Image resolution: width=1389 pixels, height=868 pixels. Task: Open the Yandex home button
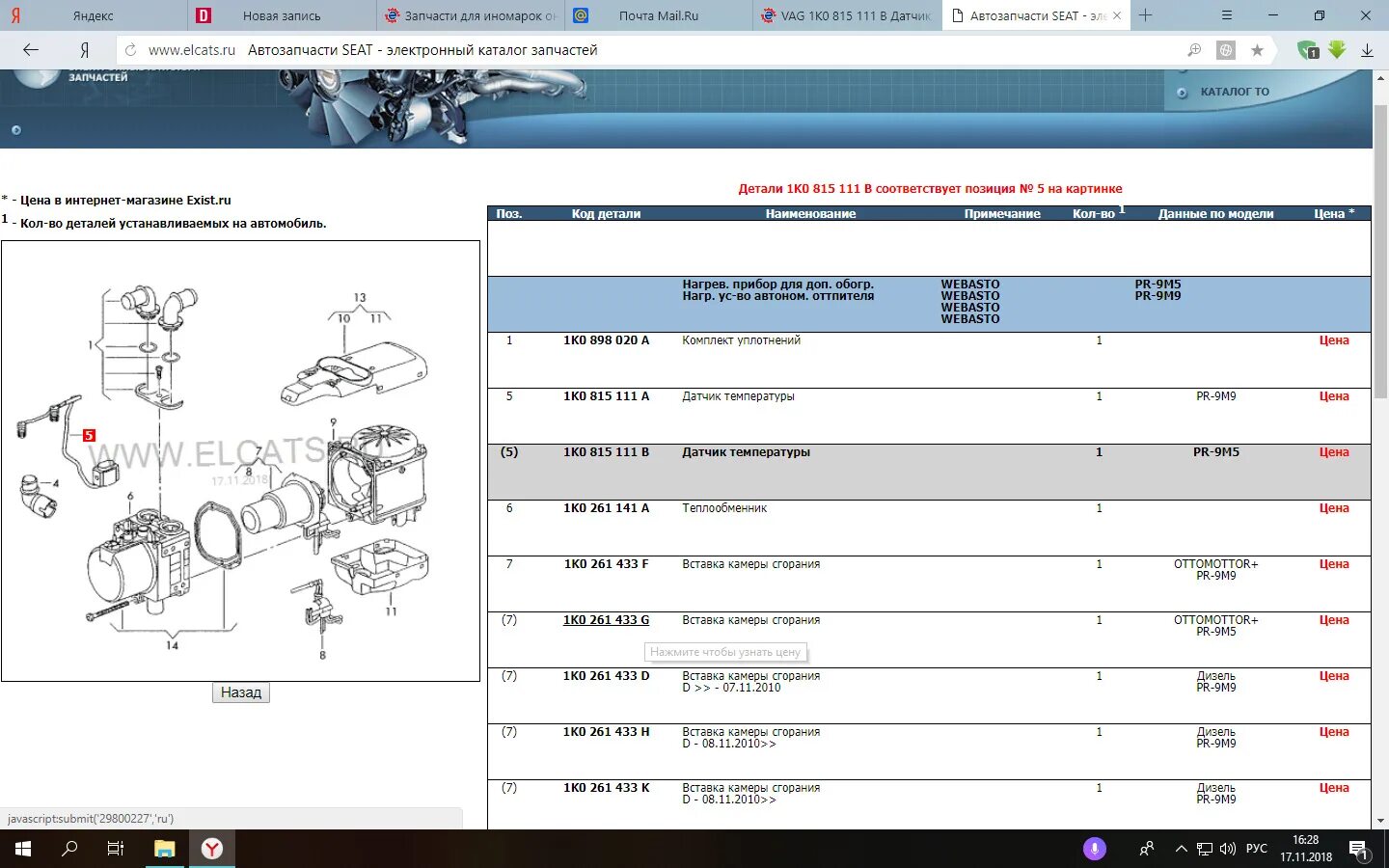85,50
